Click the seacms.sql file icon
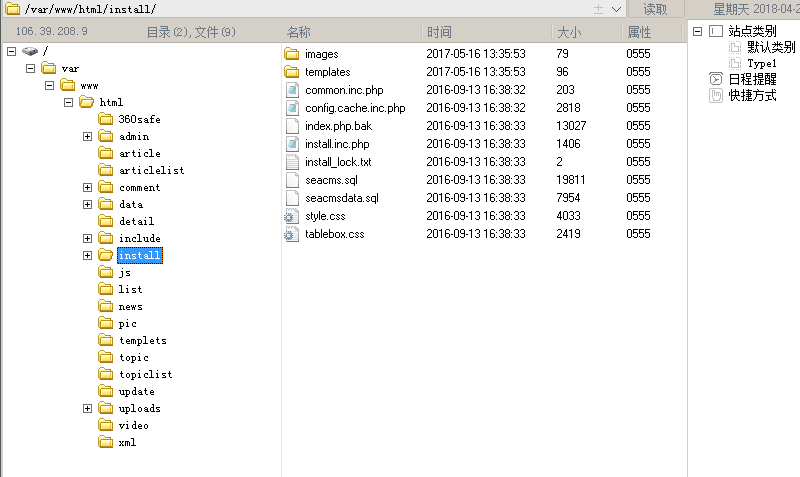Image resolution: width=800 pixels, height=477 pixels. click(x=292, y=180)
